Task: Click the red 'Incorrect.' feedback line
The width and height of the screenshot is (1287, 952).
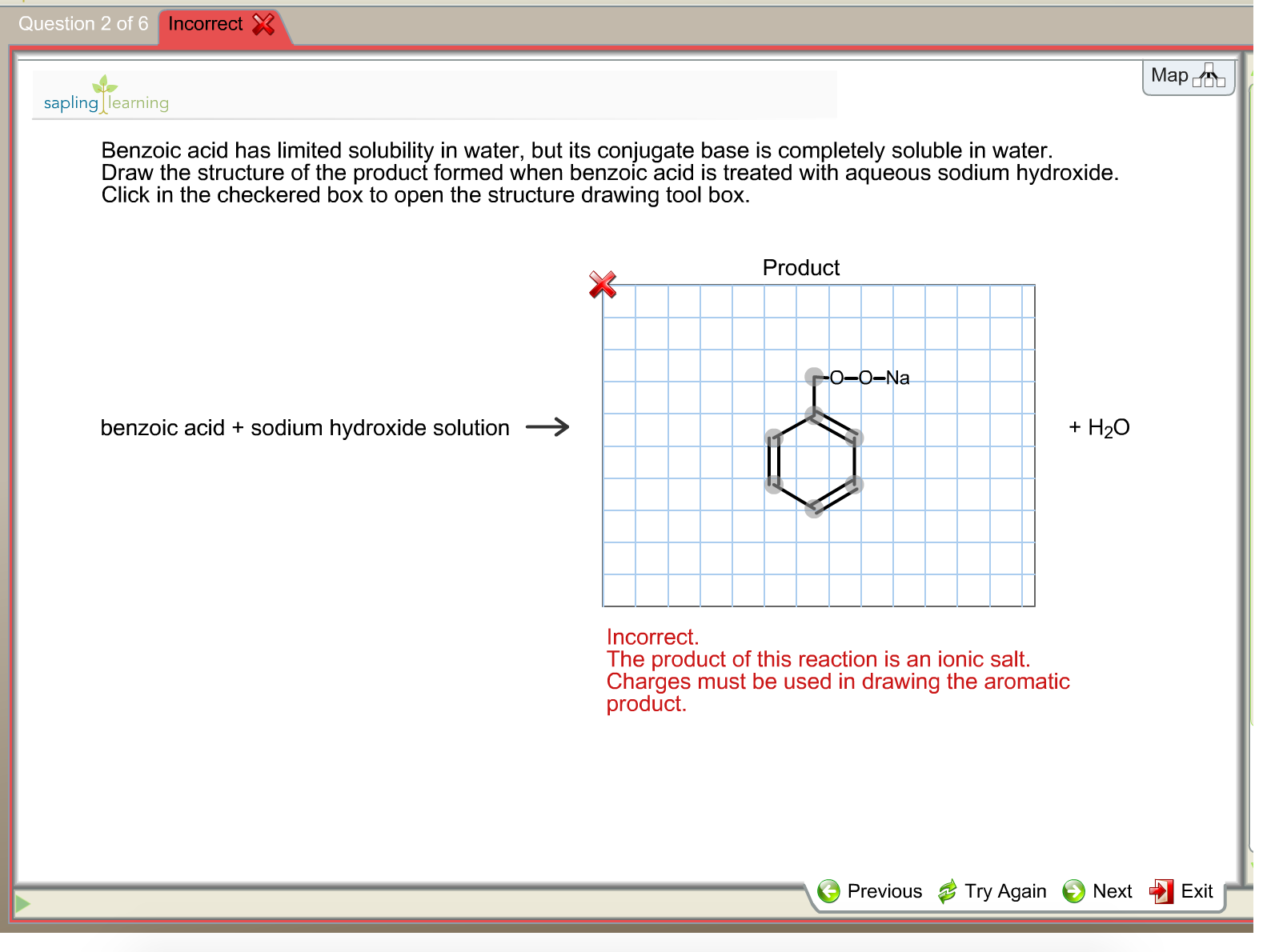Action: (652, 638)
